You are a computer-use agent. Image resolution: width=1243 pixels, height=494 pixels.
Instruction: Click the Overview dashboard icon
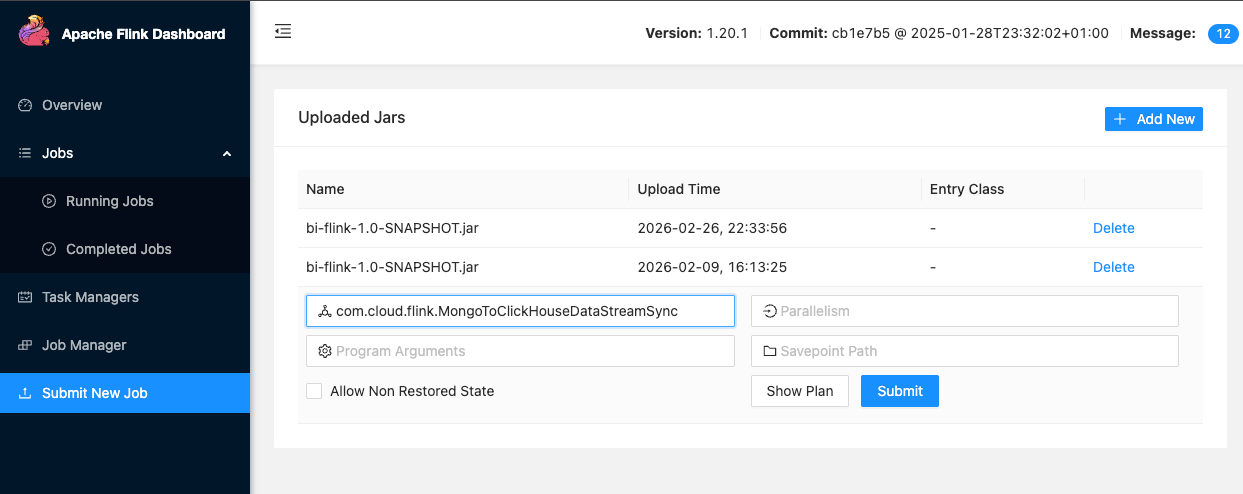tap(25, 105)
